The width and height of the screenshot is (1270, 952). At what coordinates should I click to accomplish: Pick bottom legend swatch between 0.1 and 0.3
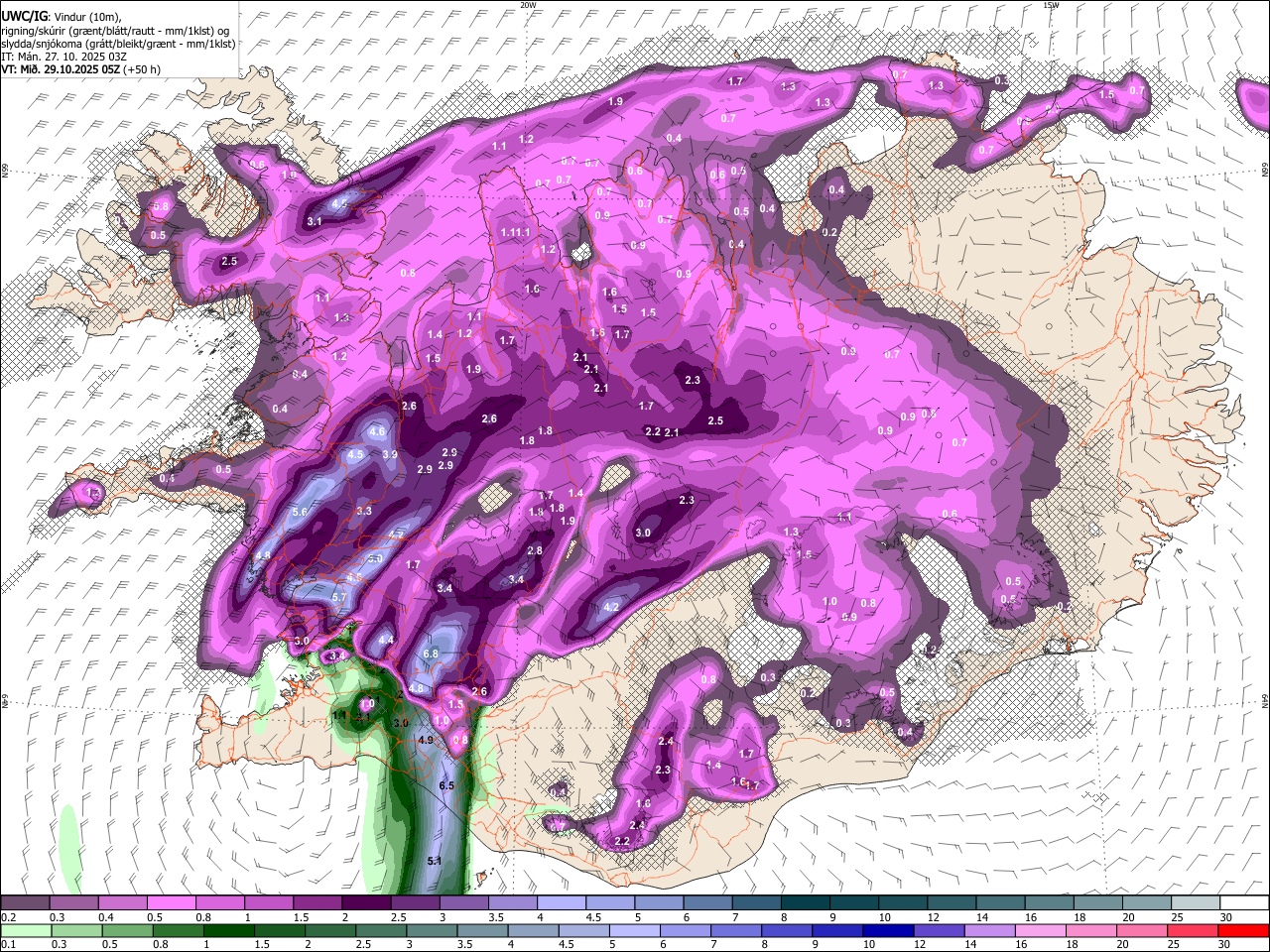click(25, 930)
